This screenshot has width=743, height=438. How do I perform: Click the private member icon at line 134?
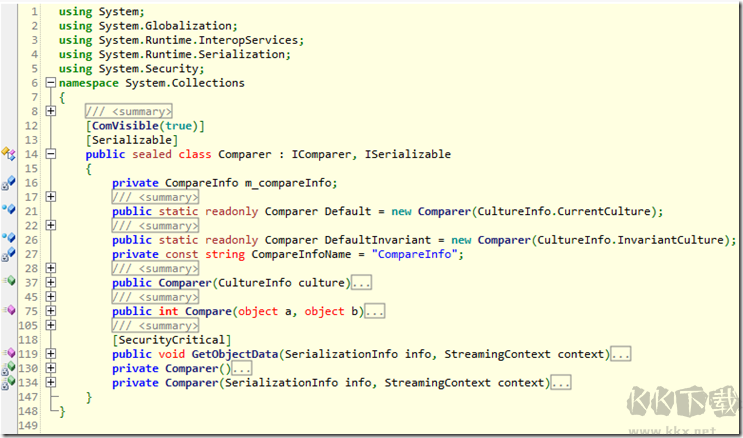(8, 383)
